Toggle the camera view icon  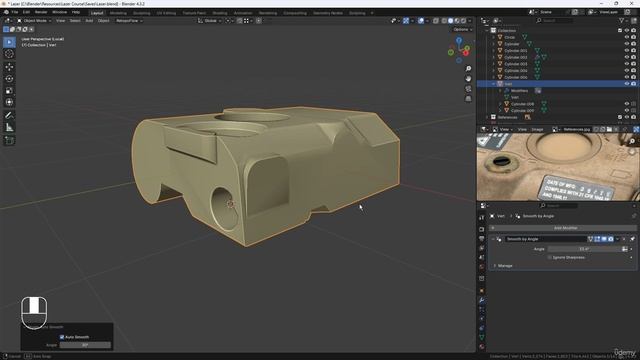pos(468,89)
